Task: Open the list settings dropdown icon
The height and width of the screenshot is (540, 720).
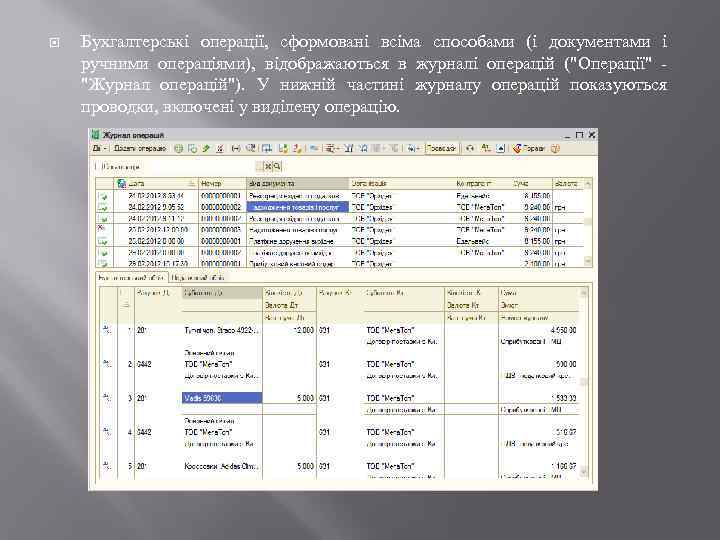Action: (332, 148)
